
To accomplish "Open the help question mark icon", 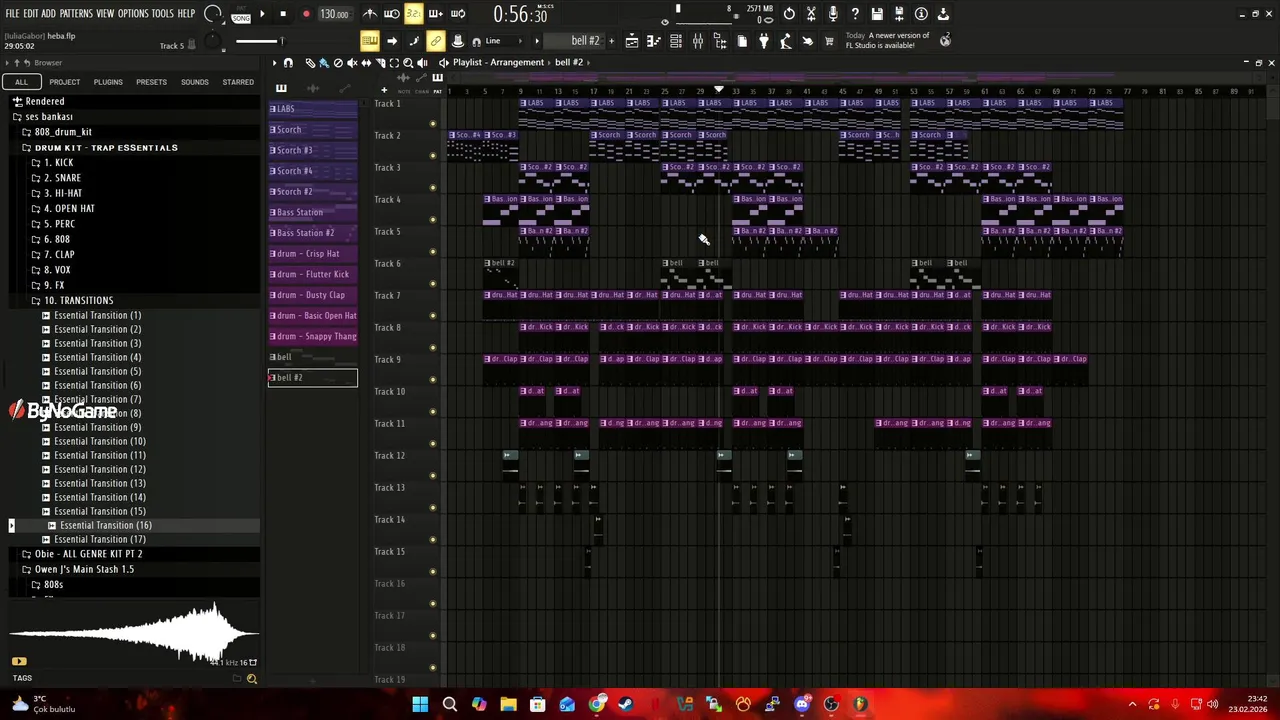I will point(855,14).
